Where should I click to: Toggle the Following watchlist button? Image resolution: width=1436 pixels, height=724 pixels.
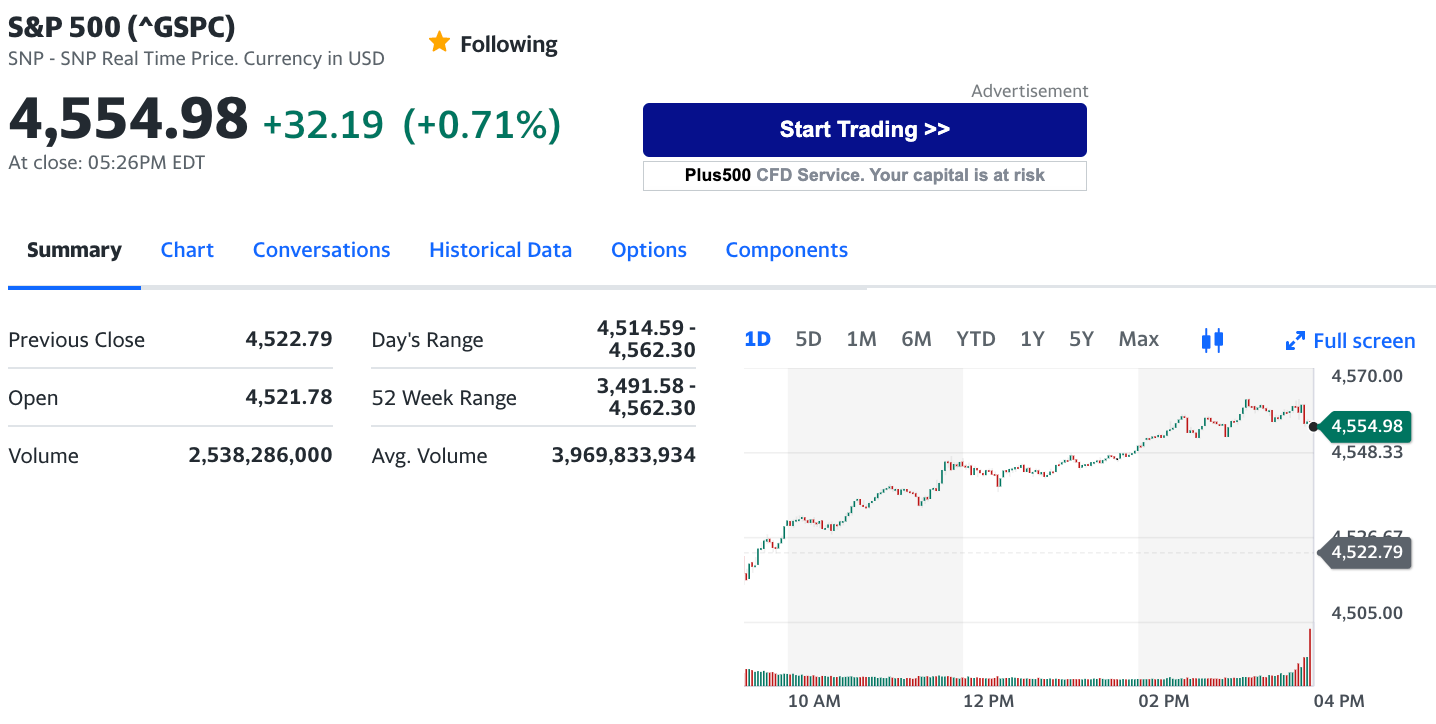pyautogui.click(x=493, y=44)
